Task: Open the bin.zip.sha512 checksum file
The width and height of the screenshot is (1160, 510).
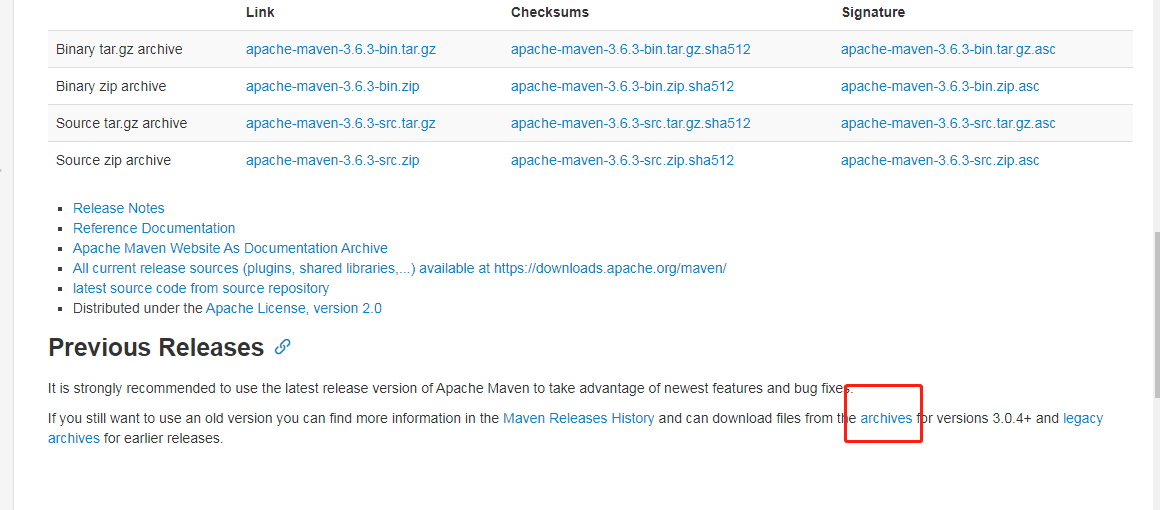Action: (x=622, y=86)
